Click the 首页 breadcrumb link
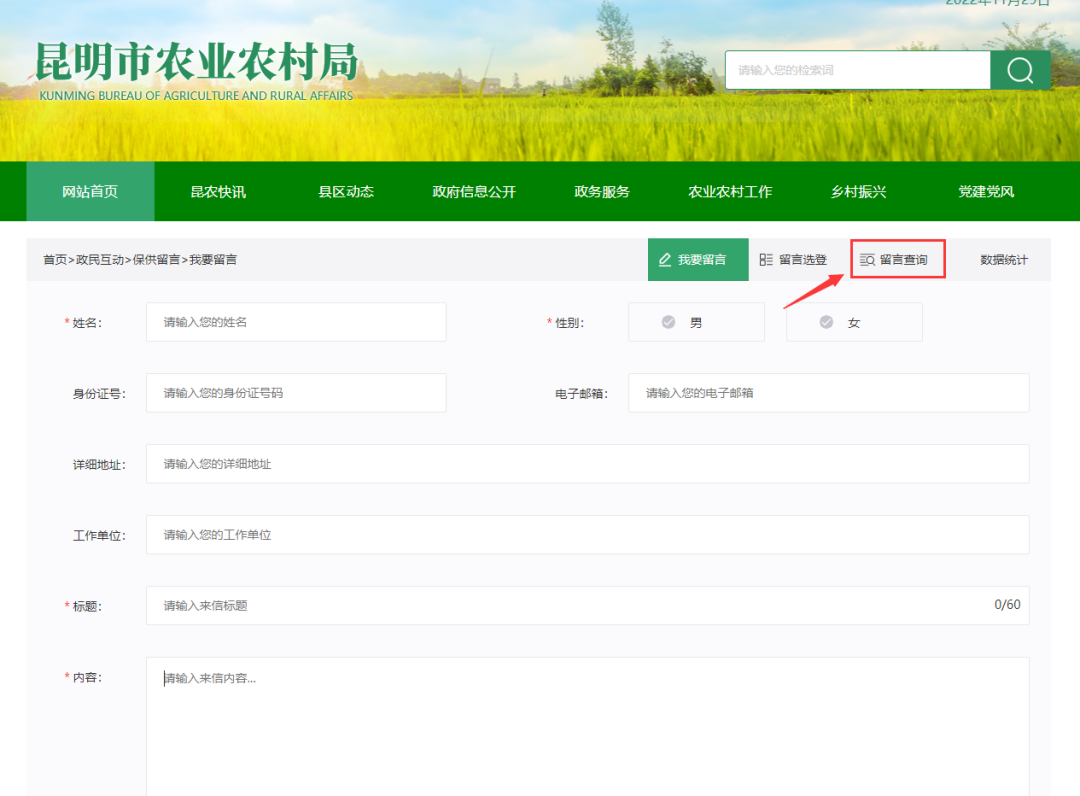Screen dimensions: 1080x796 (55, 260)
